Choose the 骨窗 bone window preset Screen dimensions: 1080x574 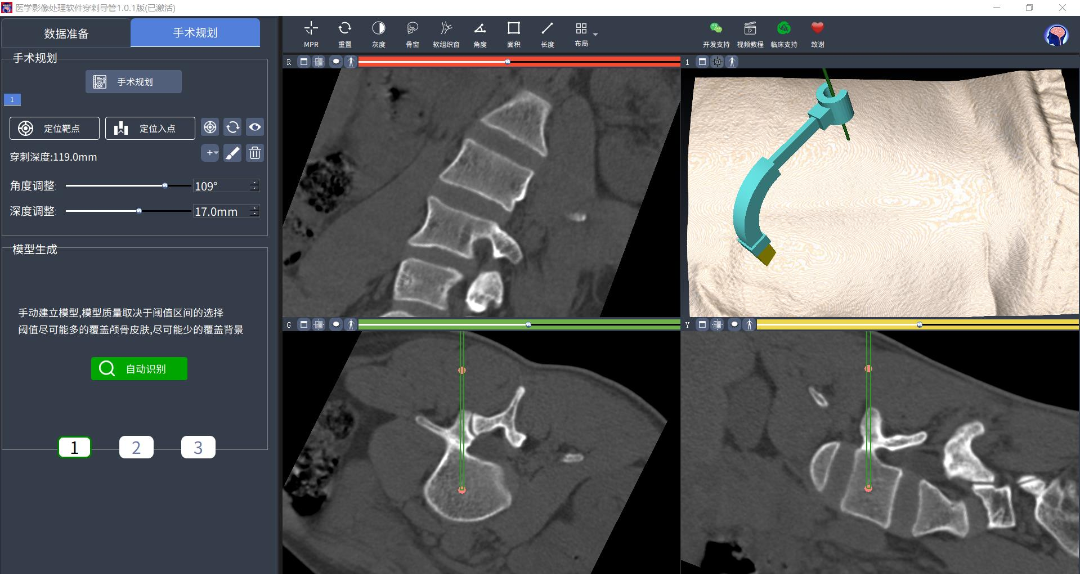click(412, 29)
